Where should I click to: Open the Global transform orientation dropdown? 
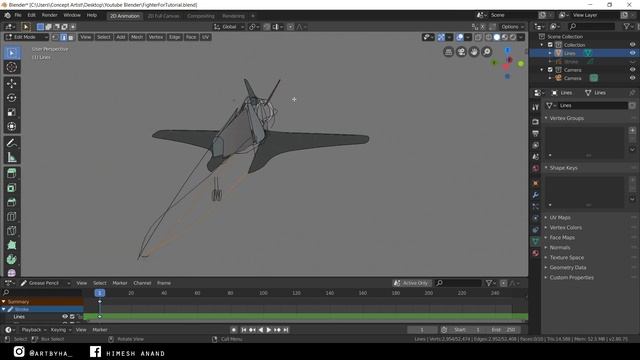pyautogui.click(x=229, y=27)
